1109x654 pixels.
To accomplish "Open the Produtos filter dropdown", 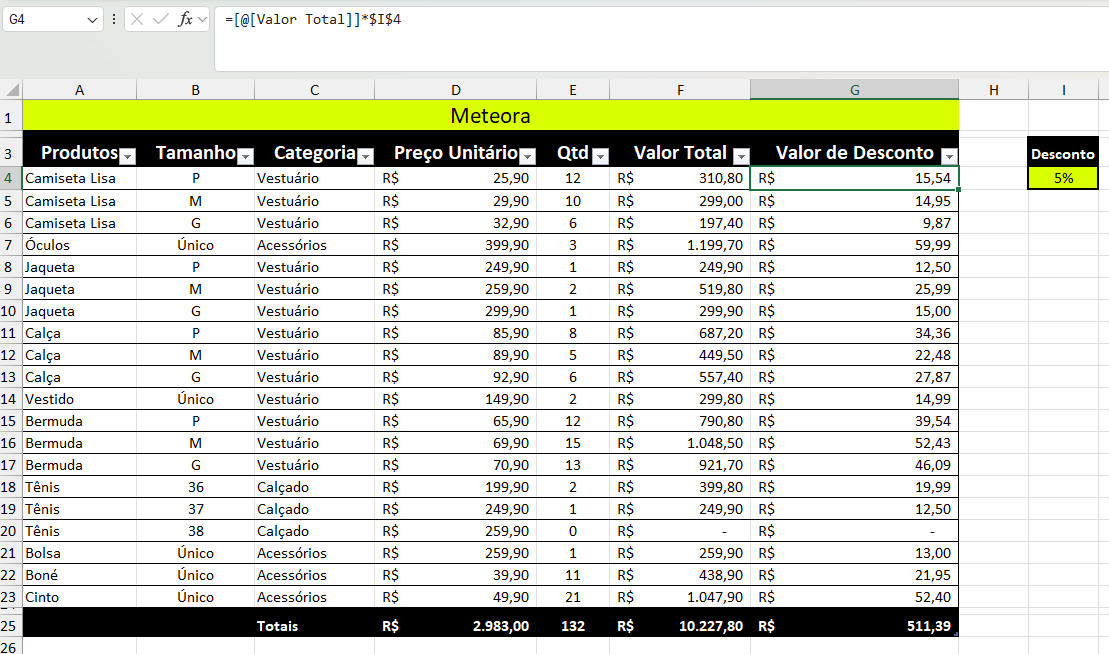I will click(x=127, y=156).
